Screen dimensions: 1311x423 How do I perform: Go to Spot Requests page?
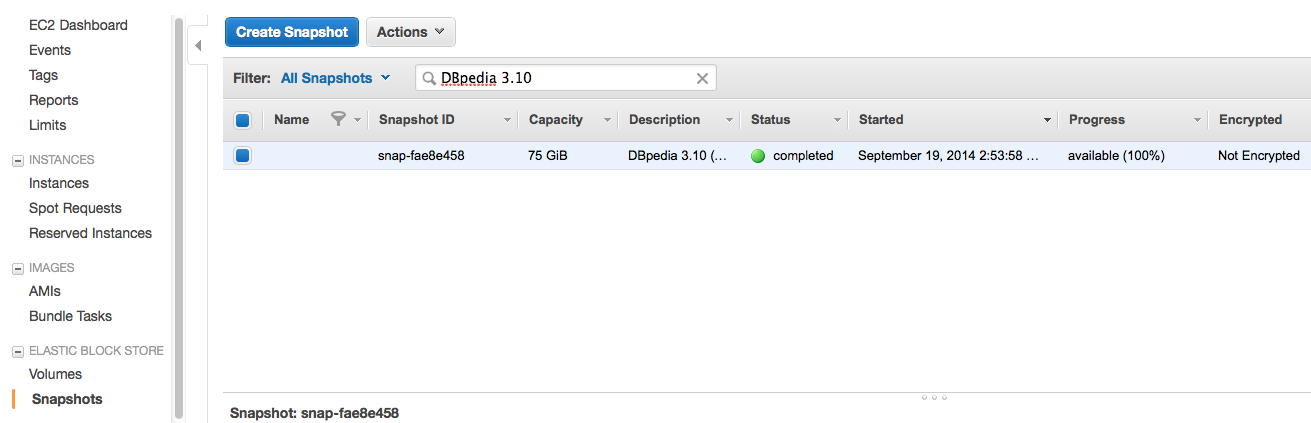point(75,208)
